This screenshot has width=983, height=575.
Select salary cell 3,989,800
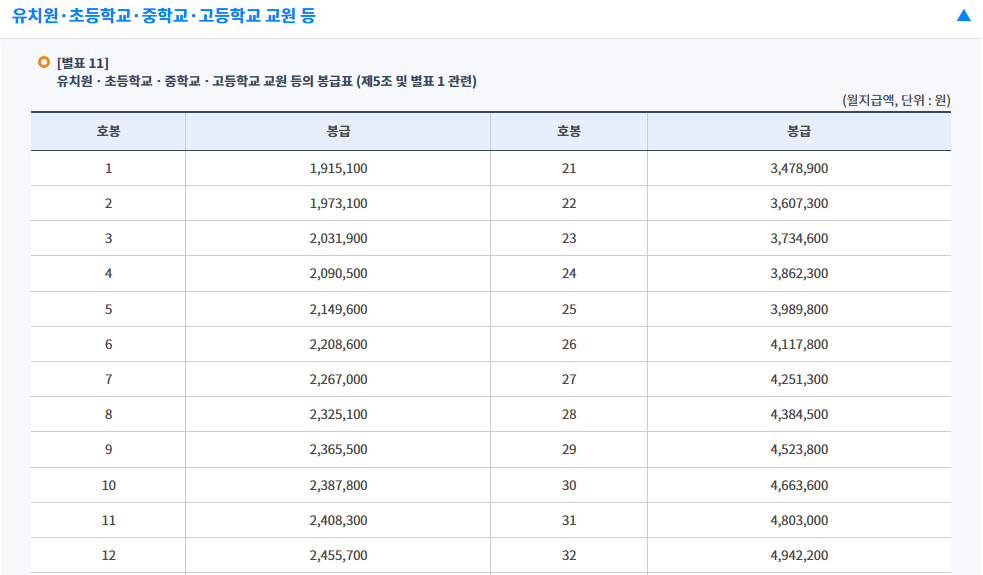pos(799,309)
